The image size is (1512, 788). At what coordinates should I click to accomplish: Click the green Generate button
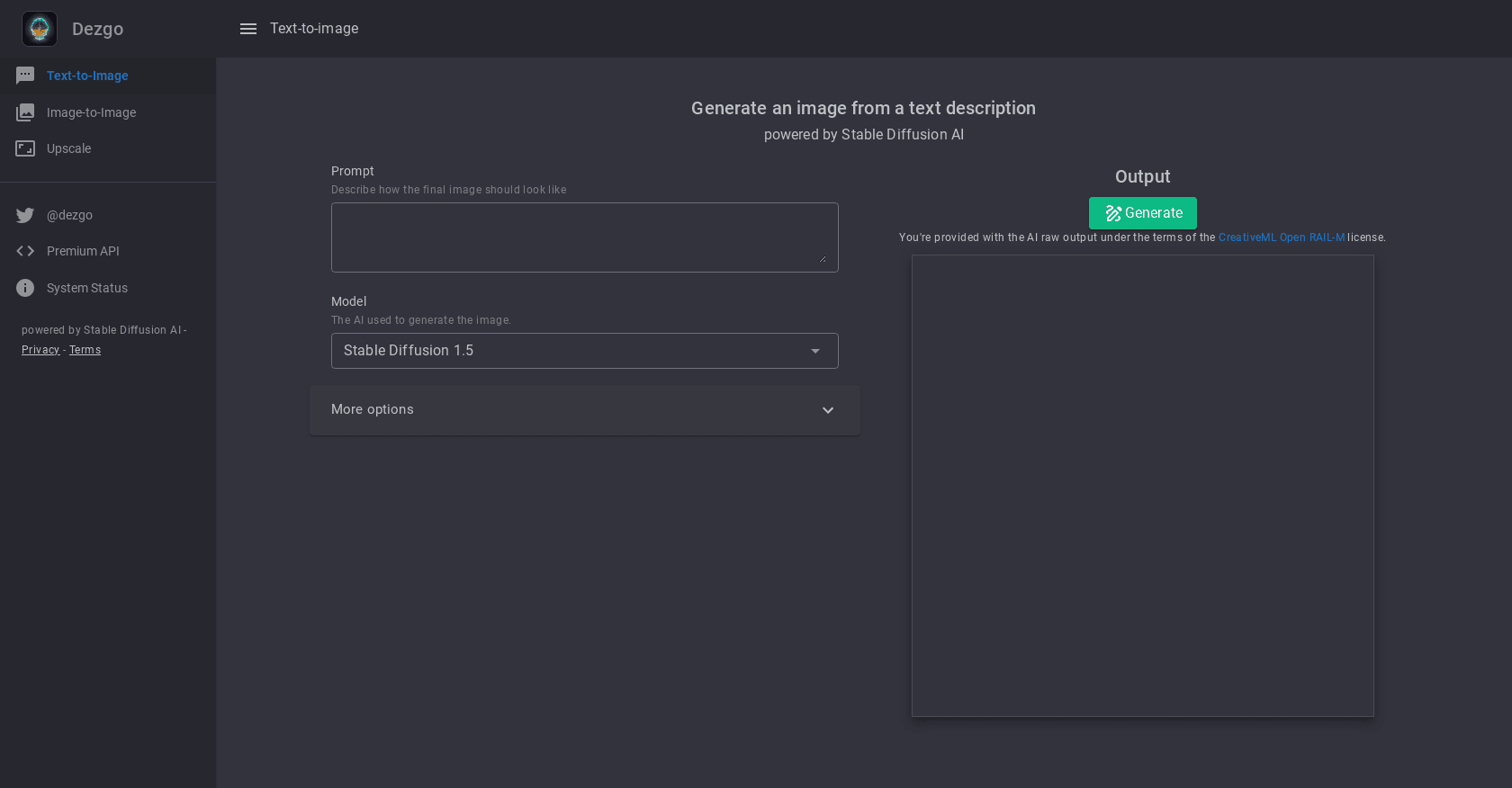click(1143, 213)
